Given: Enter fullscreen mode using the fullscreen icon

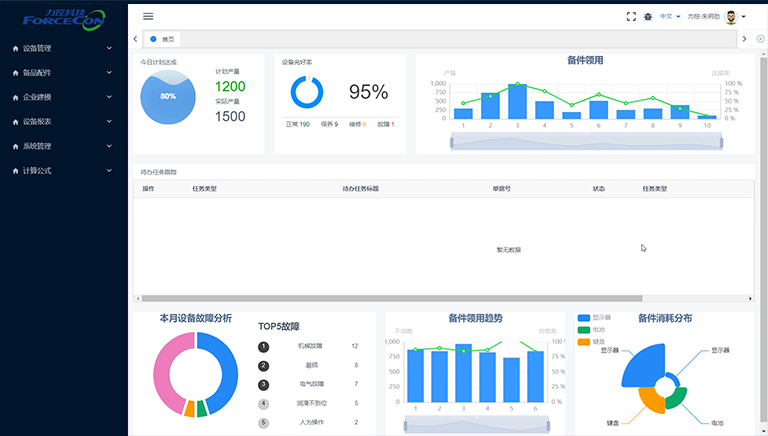Looking at the screenshot, I should [631, 17].
